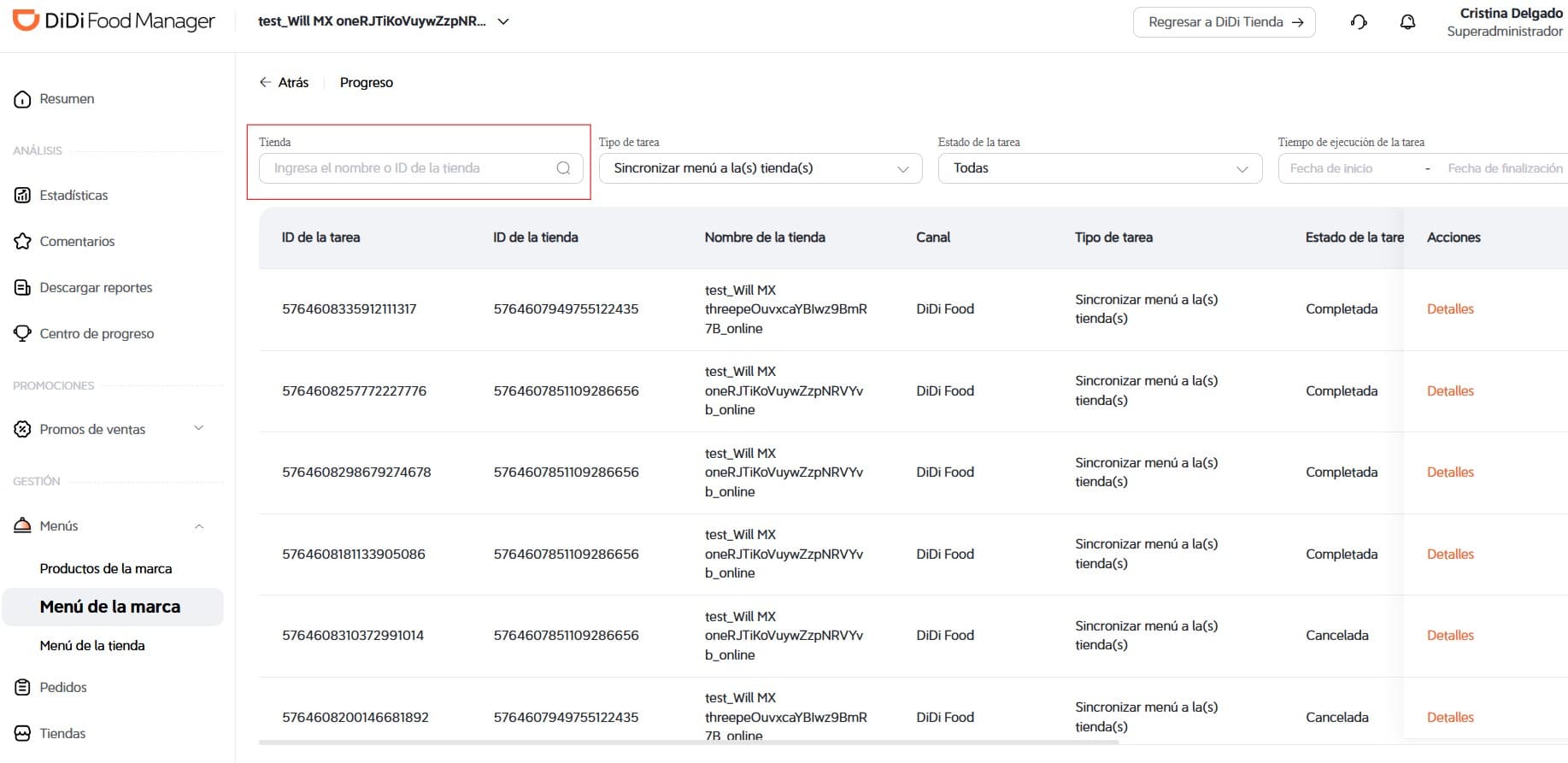Screen dimensions: 1568x763
Task: Expand the store selector in header
Action: (503, 21)
